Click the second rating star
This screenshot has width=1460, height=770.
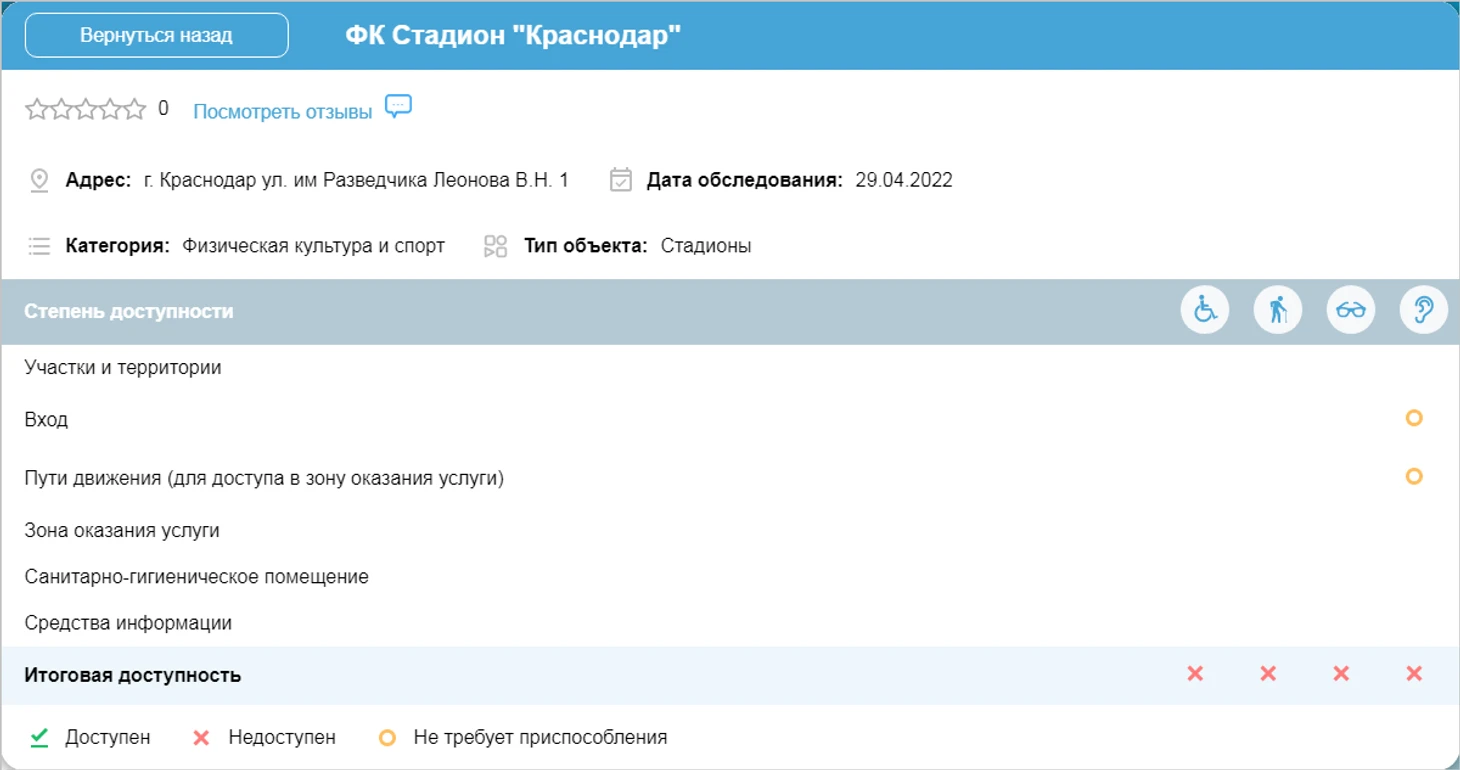61,109
